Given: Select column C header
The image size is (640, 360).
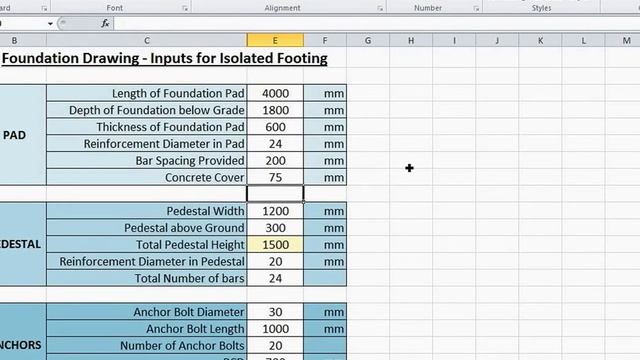Looking at the screenshot, I should pos(147,40).
